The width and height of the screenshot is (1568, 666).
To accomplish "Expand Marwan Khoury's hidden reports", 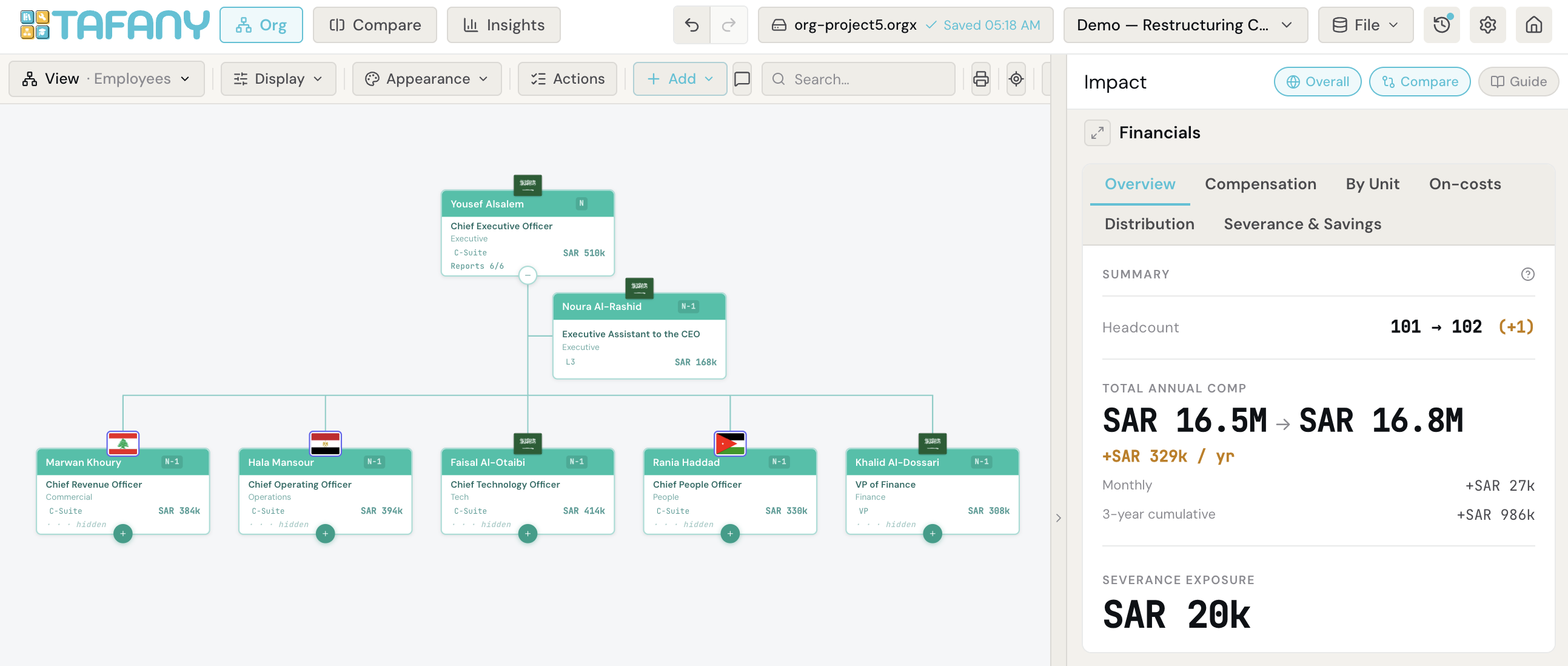I will pyautogui.click(x=123, y=533).
